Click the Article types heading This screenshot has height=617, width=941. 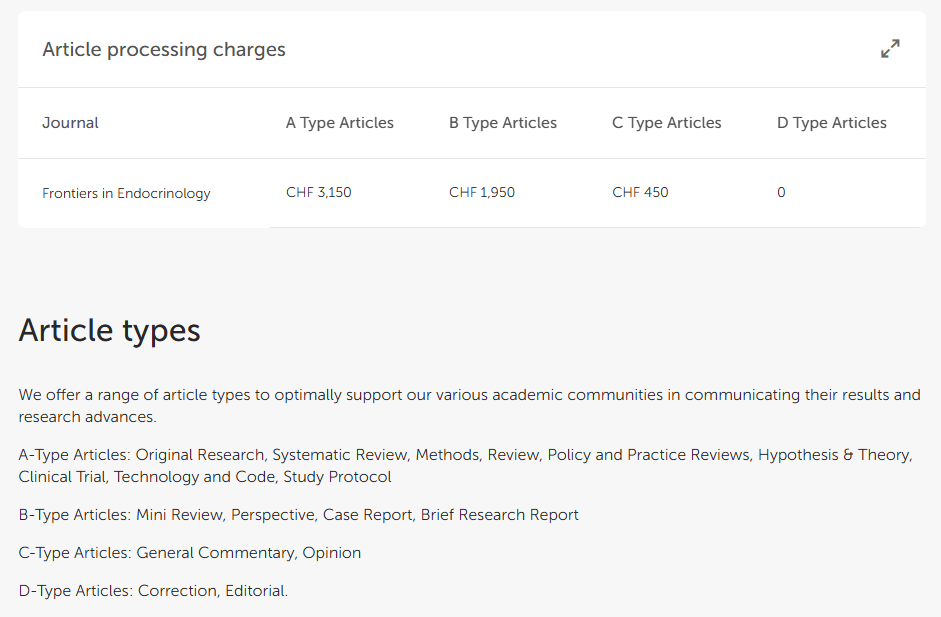[109, 331]
